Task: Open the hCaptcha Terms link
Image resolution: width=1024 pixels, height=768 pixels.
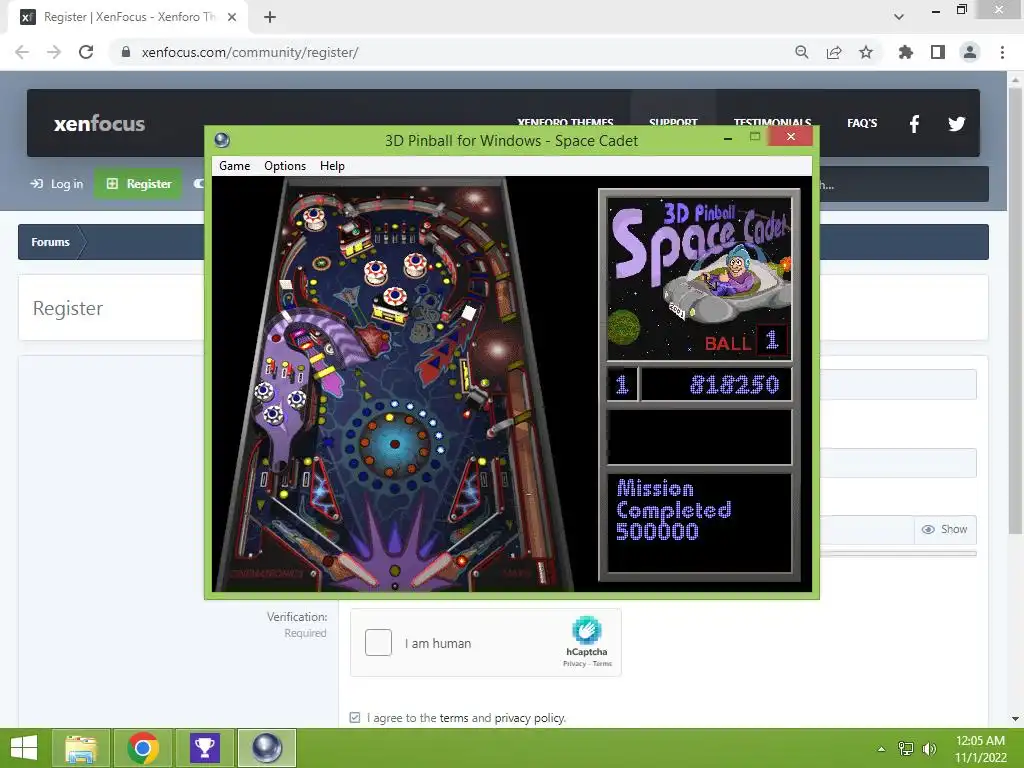Action: coord(602,664)
